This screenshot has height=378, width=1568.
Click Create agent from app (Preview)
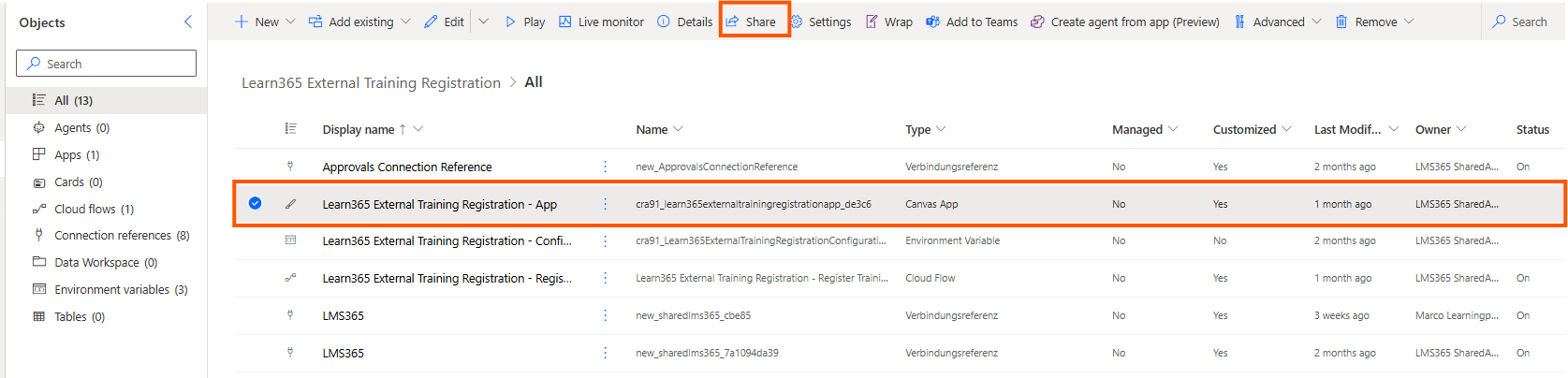click(x=1124, y=22)
